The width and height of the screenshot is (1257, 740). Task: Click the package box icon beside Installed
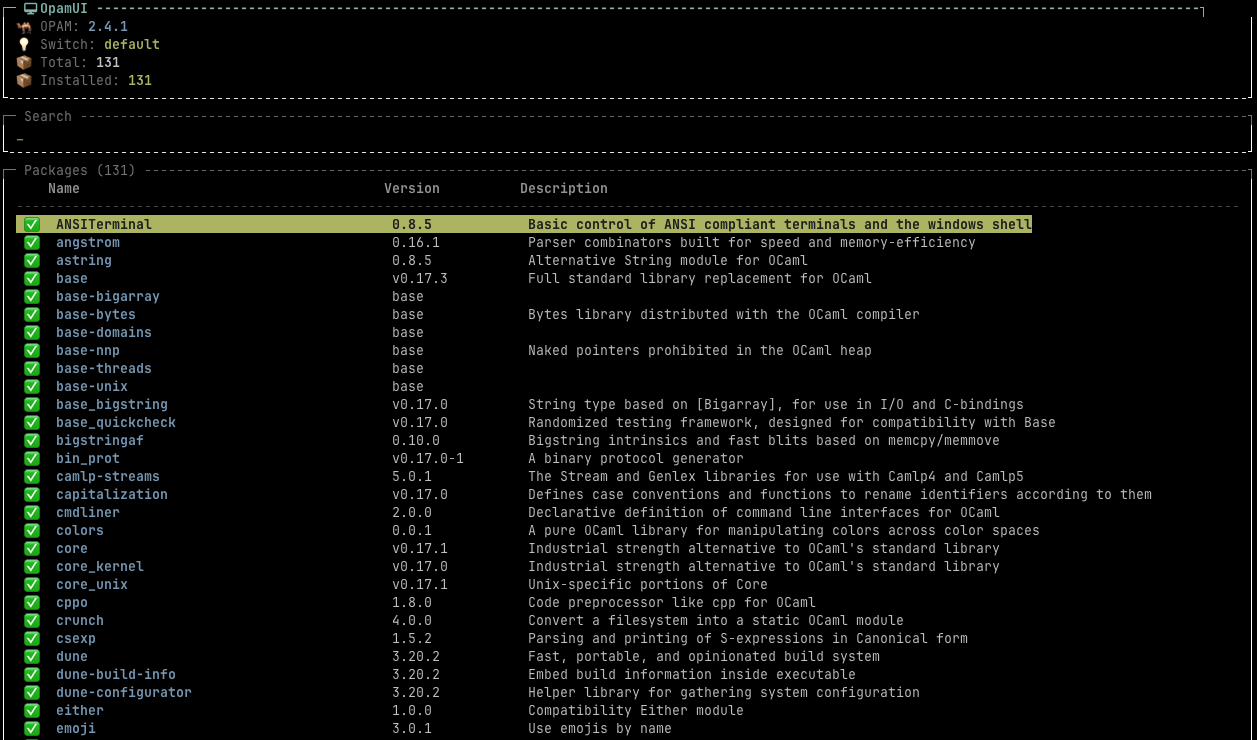[23, 80]
